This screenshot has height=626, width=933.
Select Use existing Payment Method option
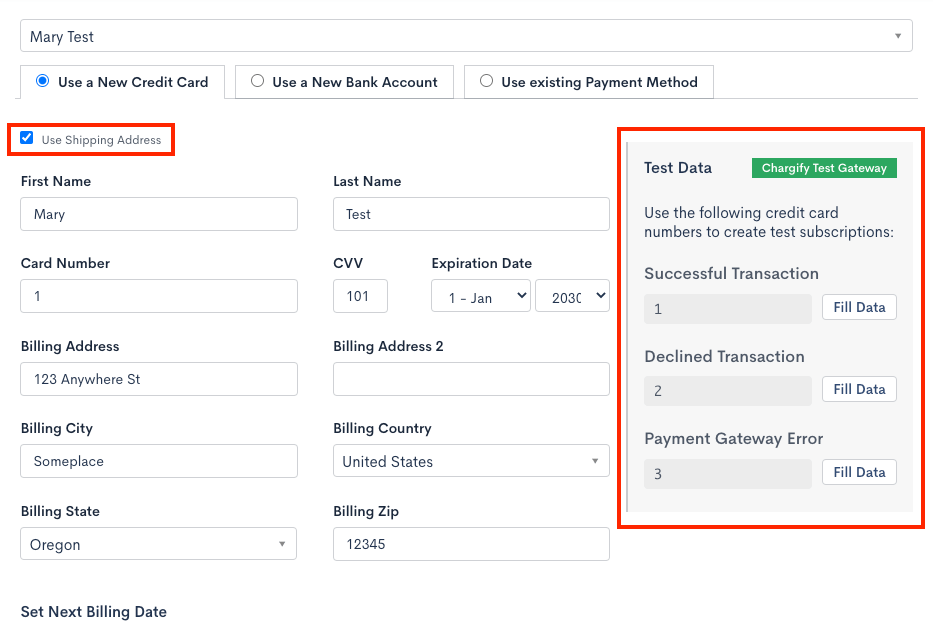click(x=487, y=81)
